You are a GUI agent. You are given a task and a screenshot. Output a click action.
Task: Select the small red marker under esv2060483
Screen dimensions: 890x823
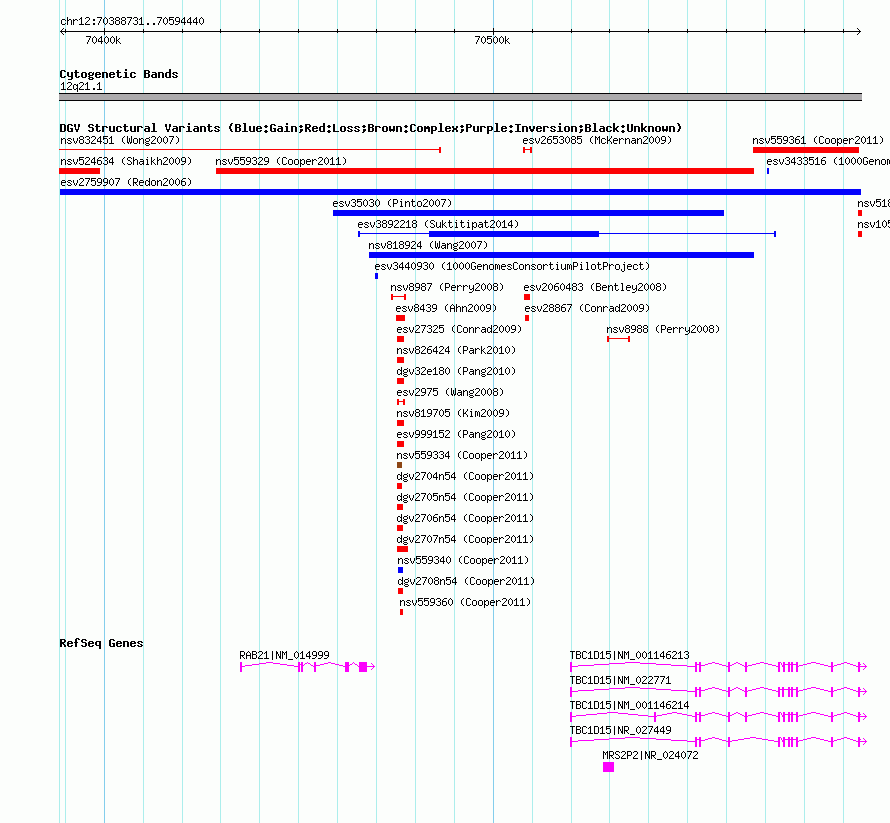pos(527,297)
